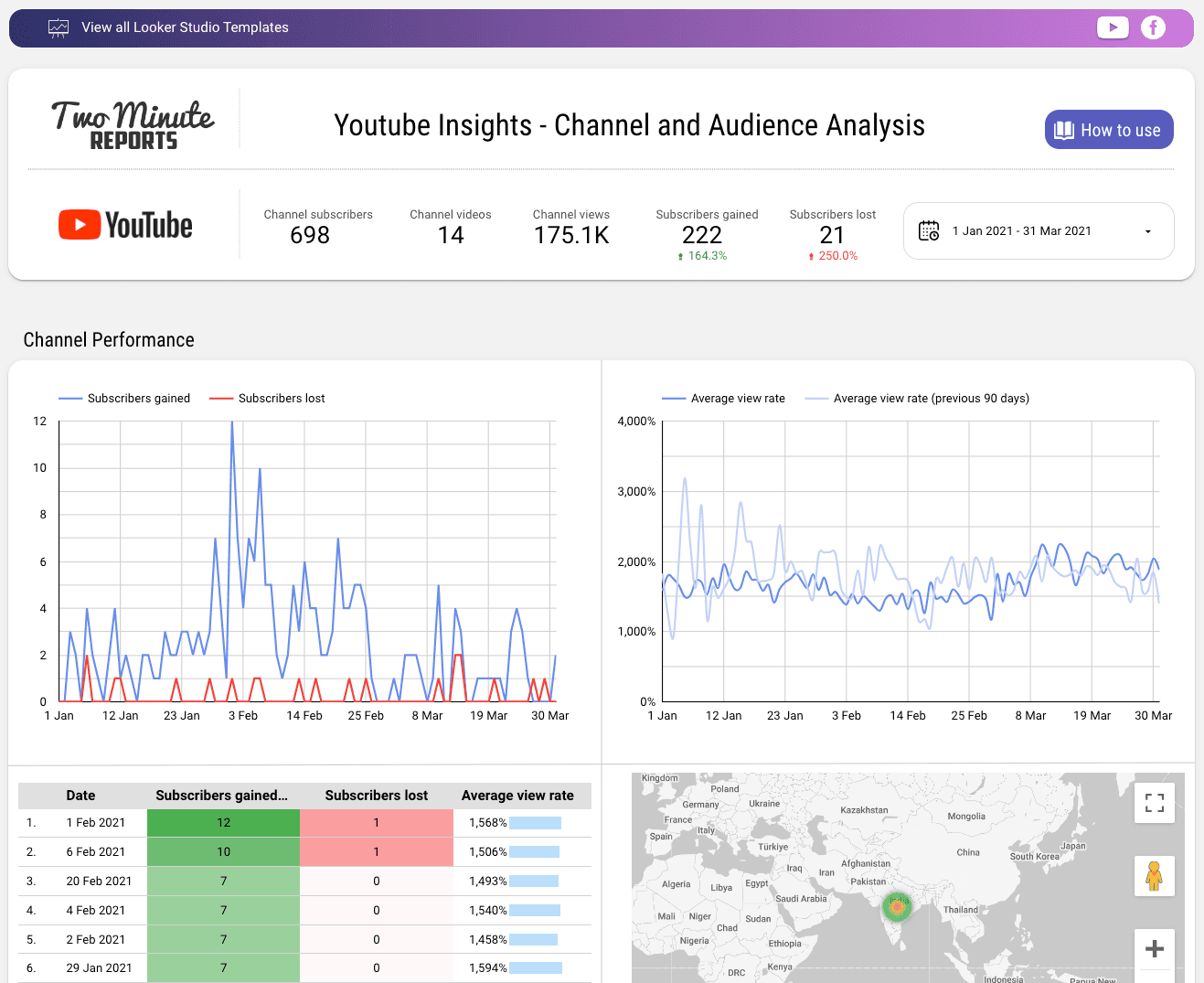Click the book icon on the How to use button
Image resolution: width=1204 pixels, height=983 pixels.
pos(1063,129)
